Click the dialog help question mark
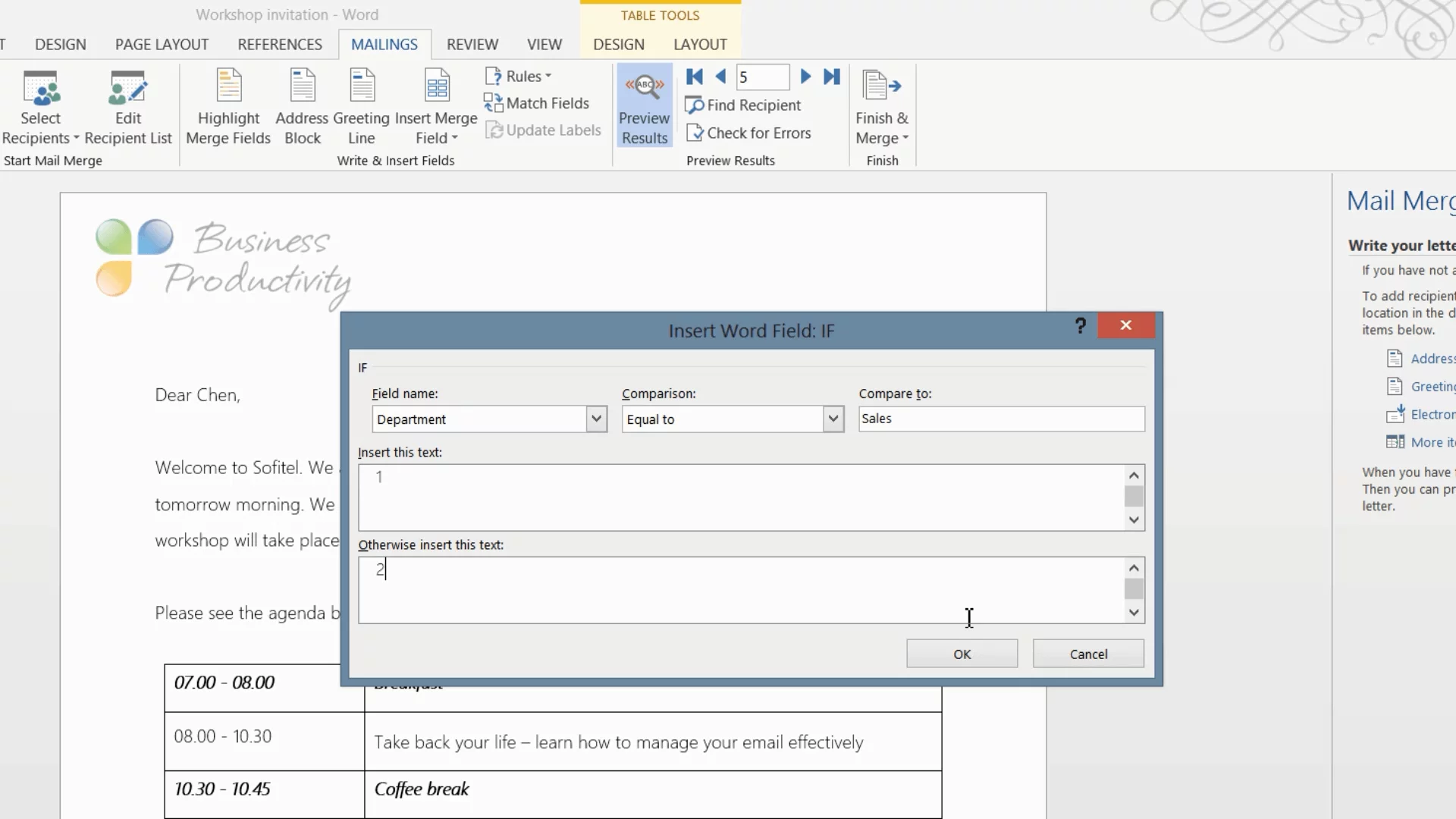The image size is (1456, 819). coord(1080,326)
